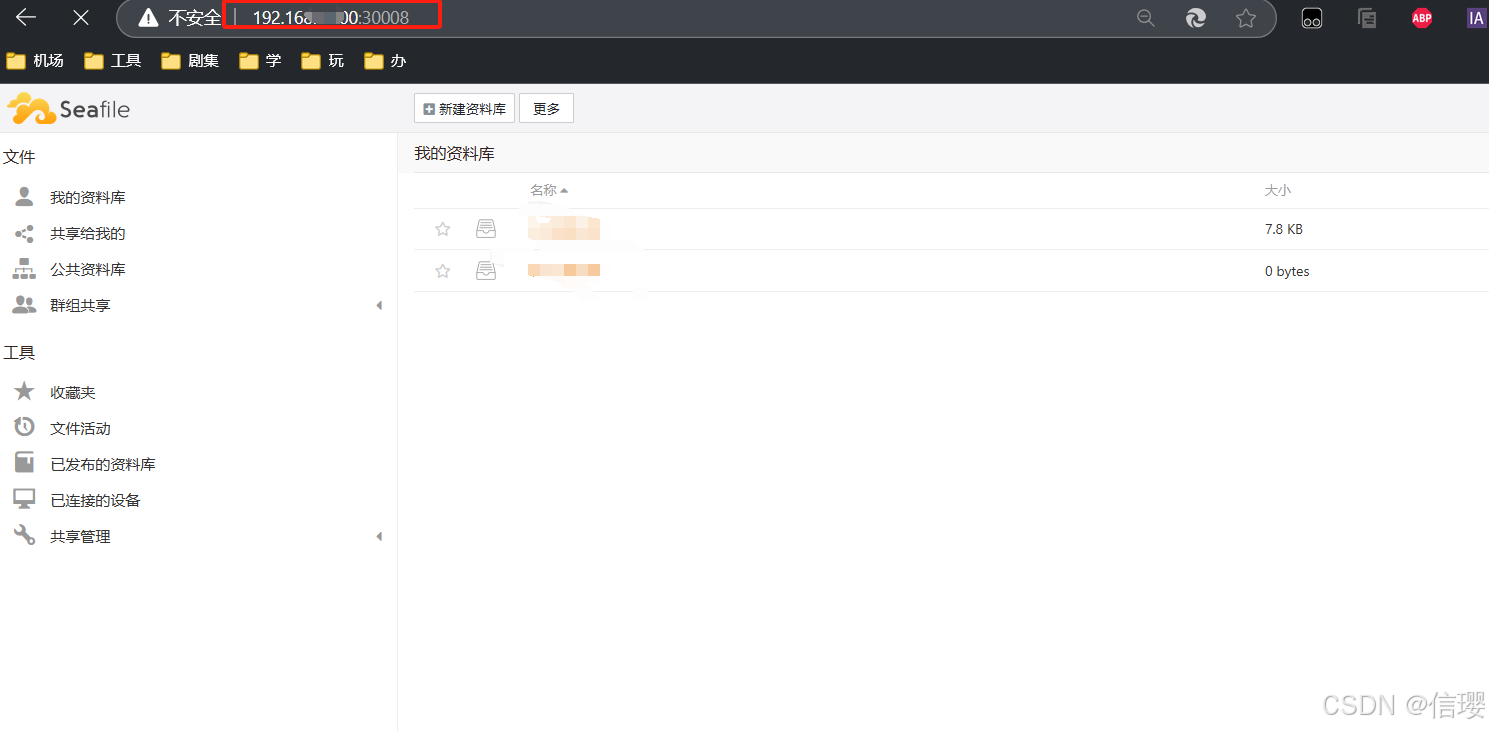The width and height of the screenshot is (1489, 731).
Task: Toggle the favorite star on the second library
Action: click(442, 270)
